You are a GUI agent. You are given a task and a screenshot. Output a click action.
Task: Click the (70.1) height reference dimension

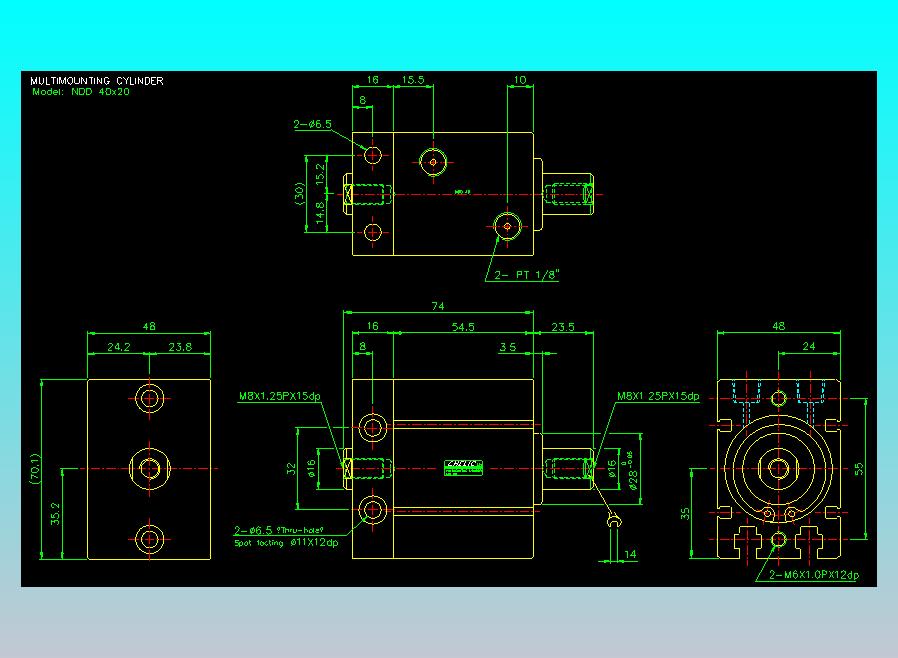point(36,469)
